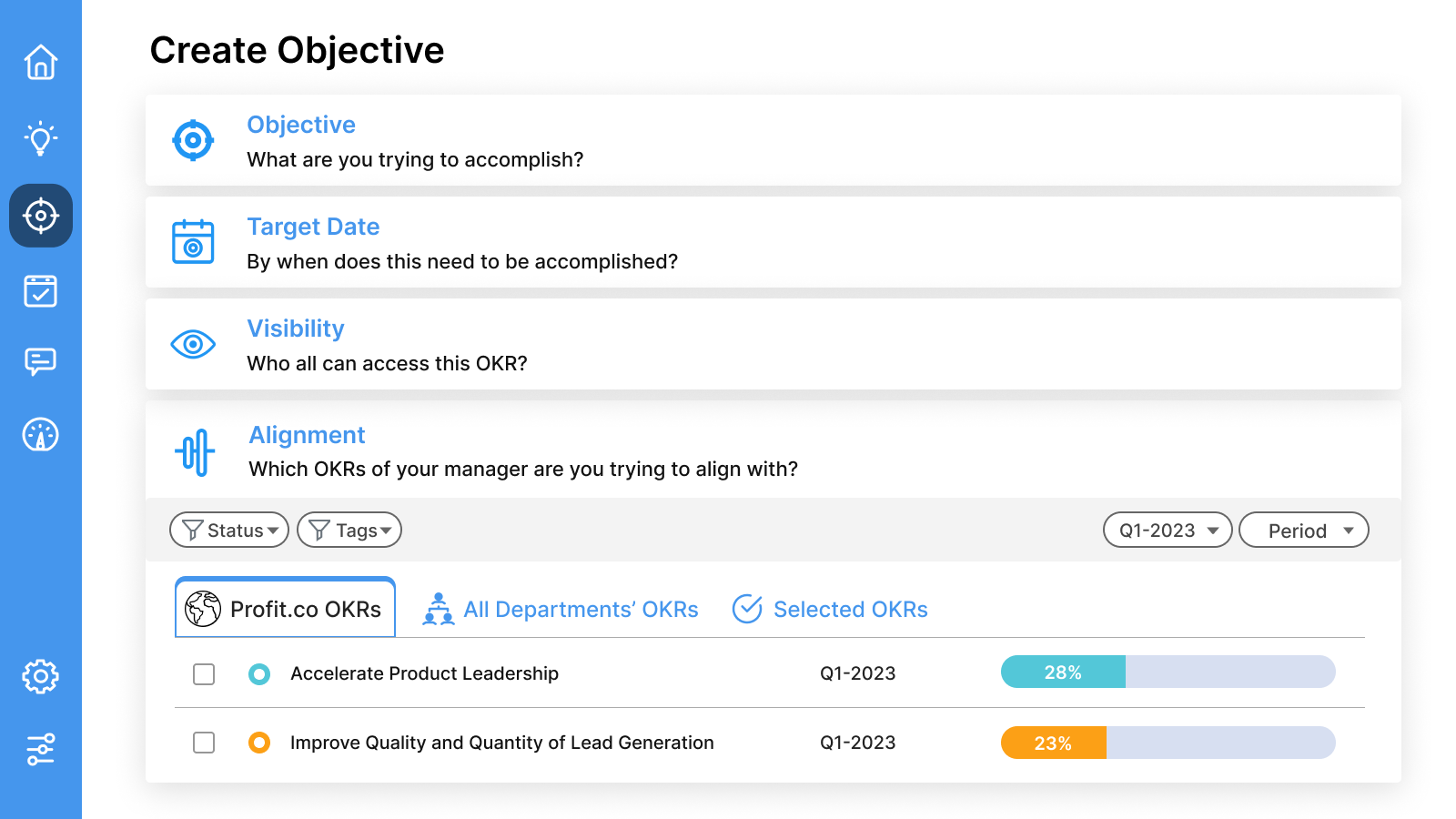Click the Target Date heading
Viewport: 1456px width, 819px height.
(313, 227)
